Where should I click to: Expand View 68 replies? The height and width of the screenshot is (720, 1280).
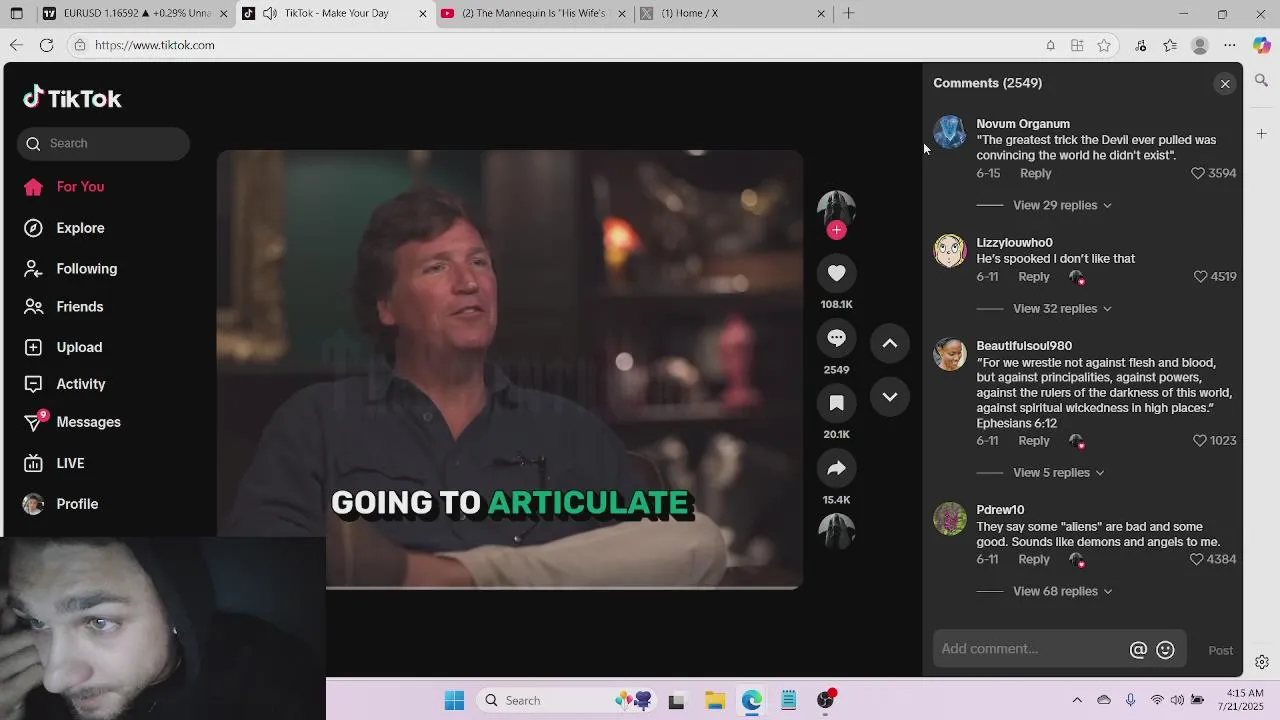(1062, 592)
